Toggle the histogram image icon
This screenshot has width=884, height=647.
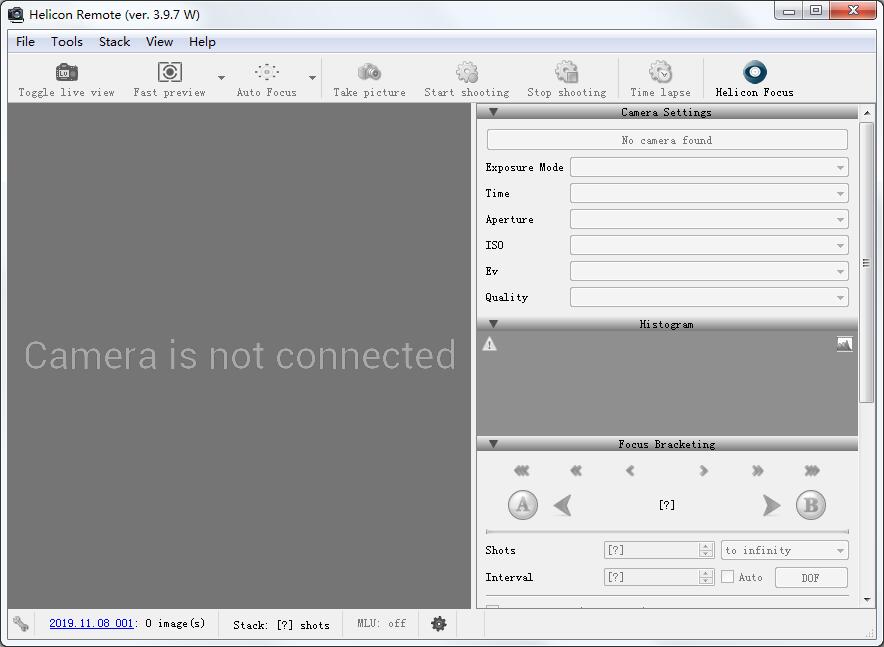(x=845, y=344)
